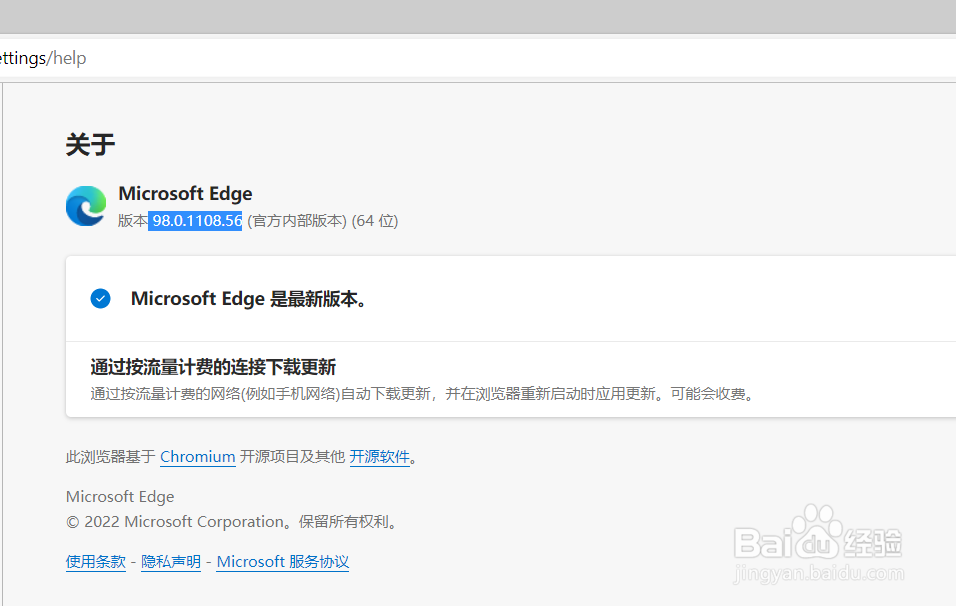This screenshot has height=606, width=956.
Task: Open the 使用条款 link
Action: click(x=96, y=561)
